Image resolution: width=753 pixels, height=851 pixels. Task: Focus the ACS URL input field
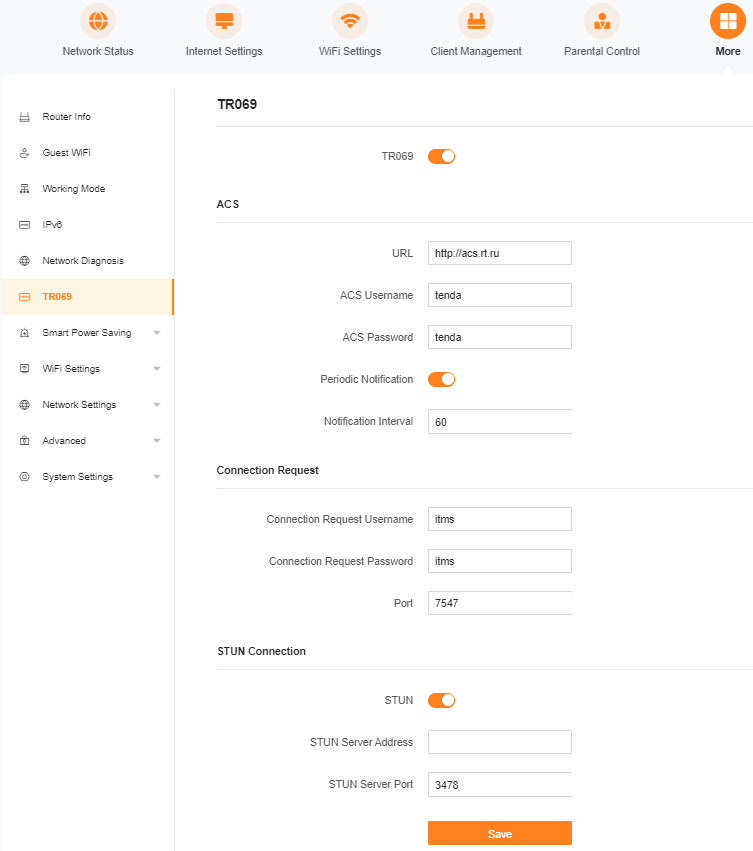click(x=499, y=253)
